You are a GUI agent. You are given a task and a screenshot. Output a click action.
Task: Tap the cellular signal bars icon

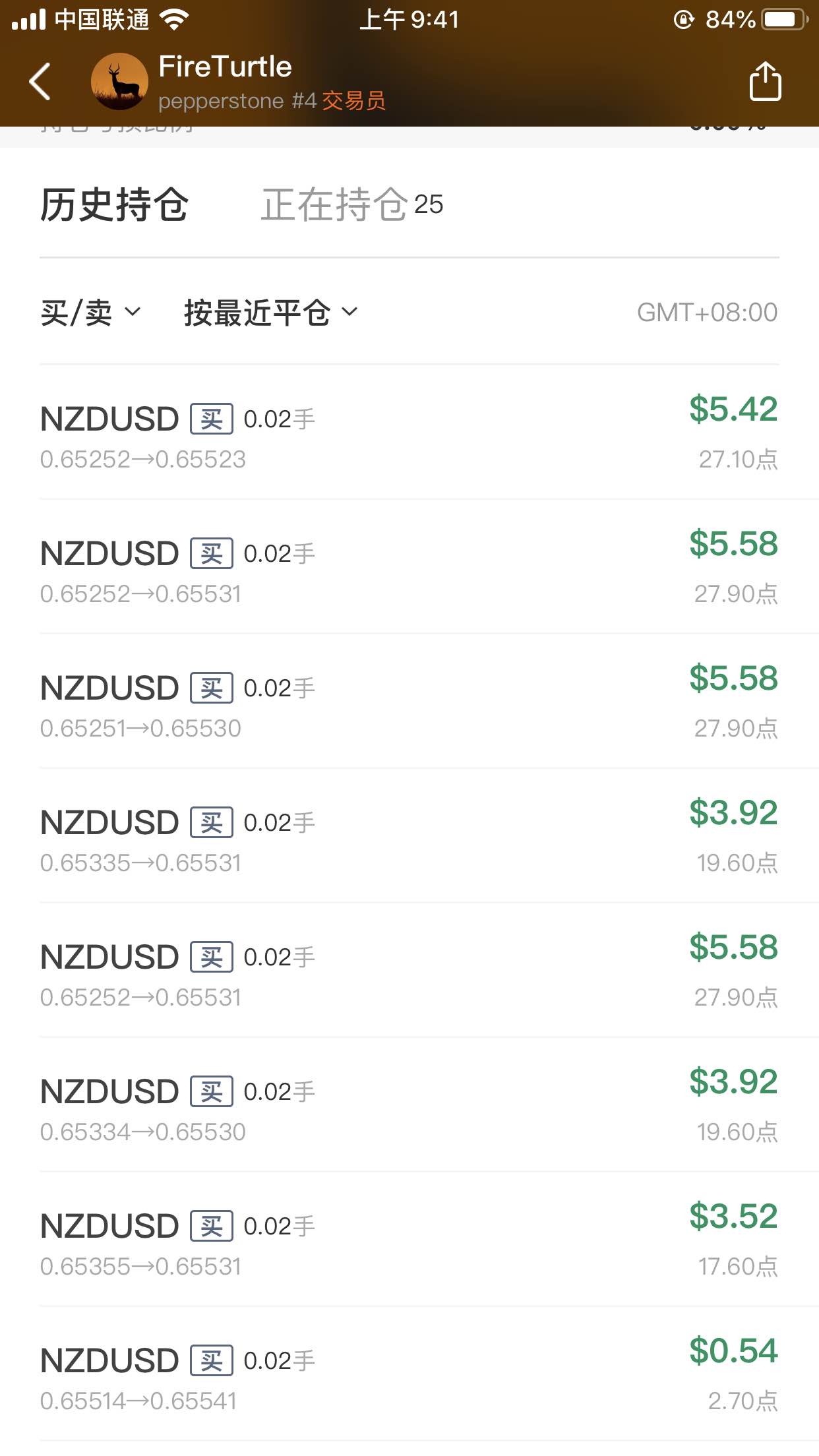point(28,20)
